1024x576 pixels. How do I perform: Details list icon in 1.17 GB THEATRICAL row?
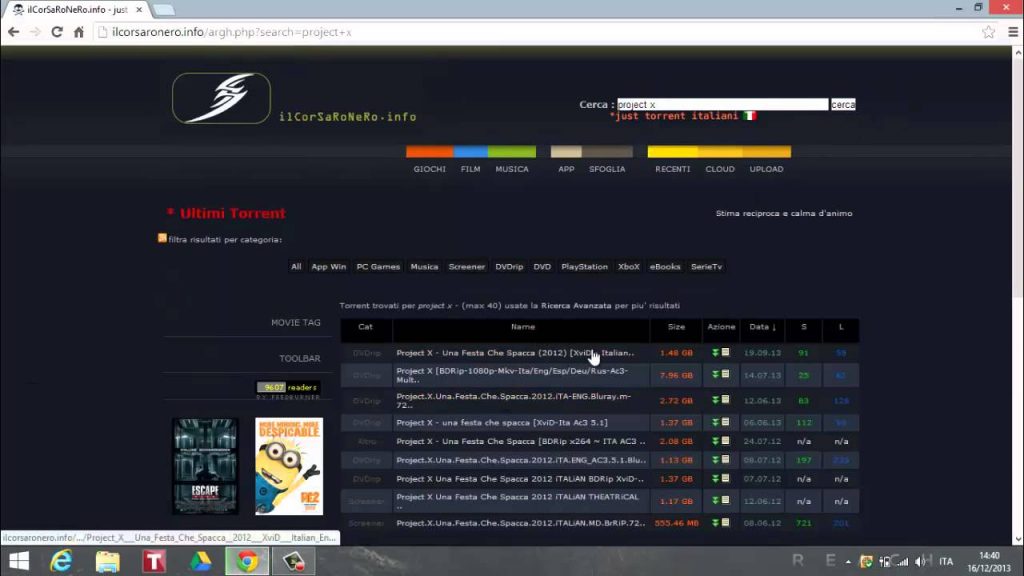point(726,501)
